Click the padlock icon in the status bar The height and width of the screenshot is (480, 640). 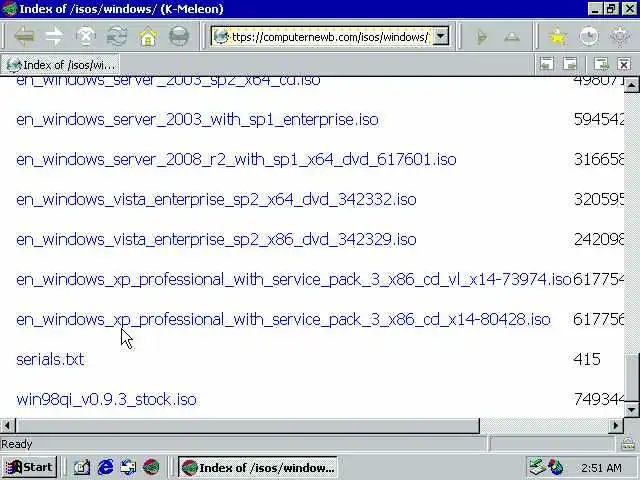pos(627,444)
